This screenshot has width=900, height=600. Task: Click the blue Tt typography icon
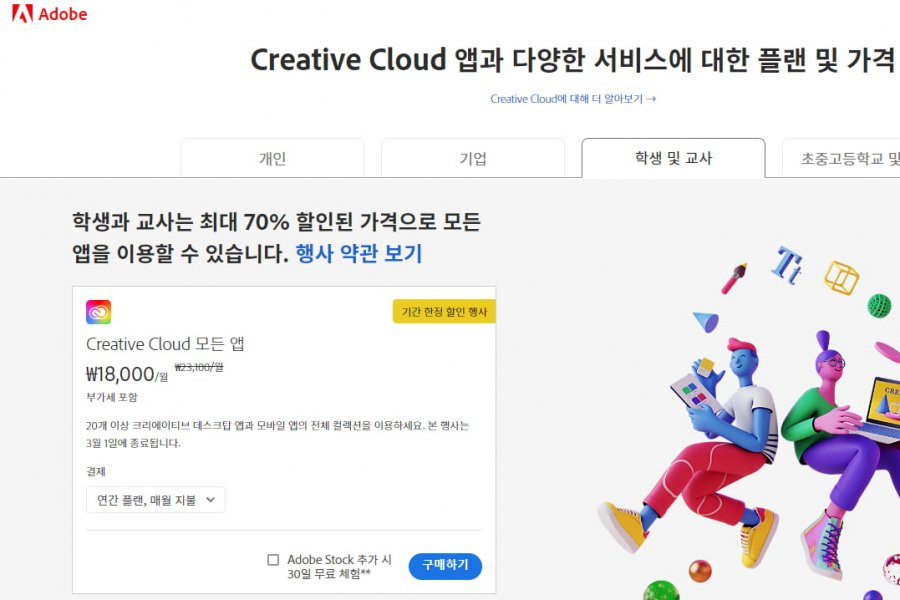point(786,265)
